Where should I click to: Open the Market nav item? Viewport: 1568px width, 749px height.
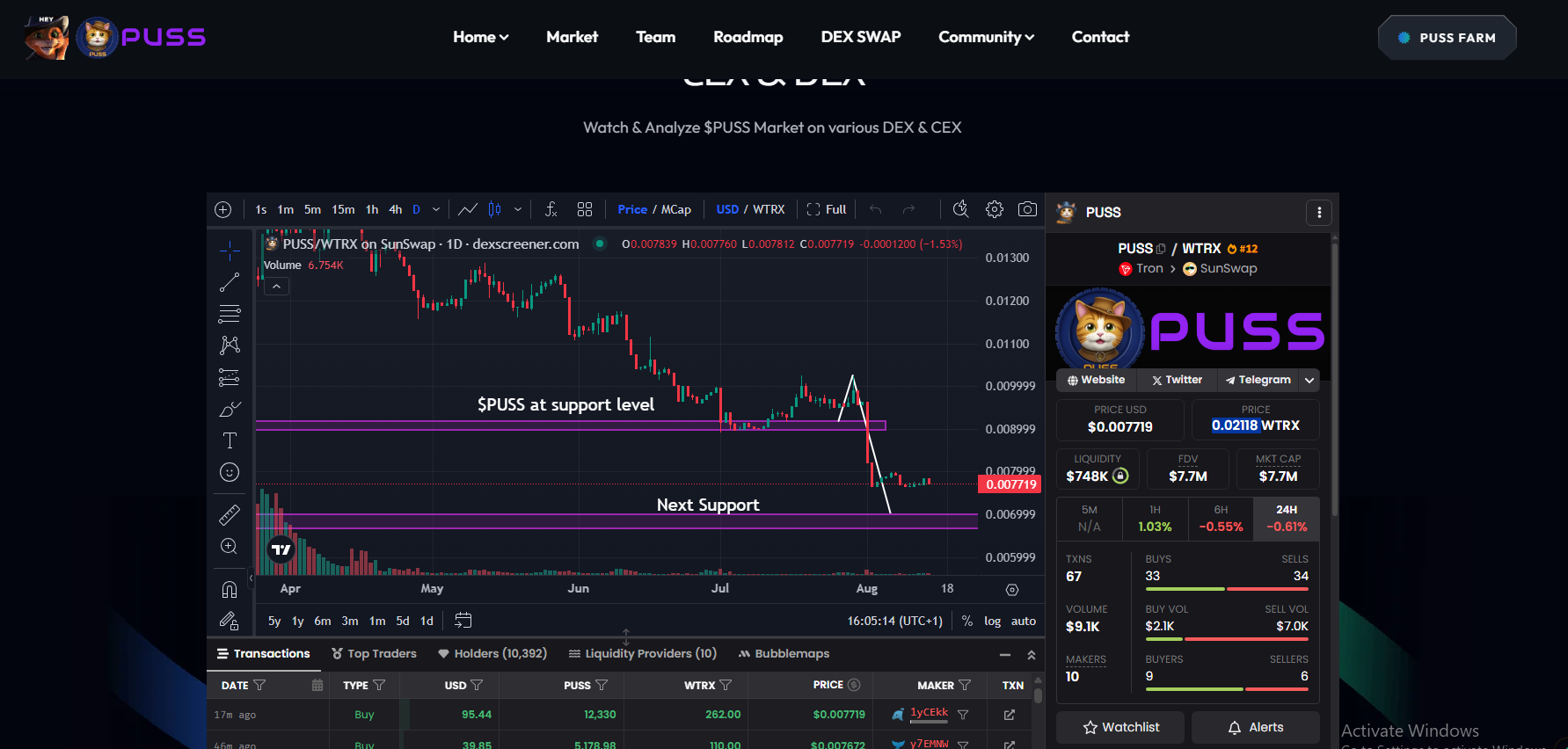click(x=573, y=37)
